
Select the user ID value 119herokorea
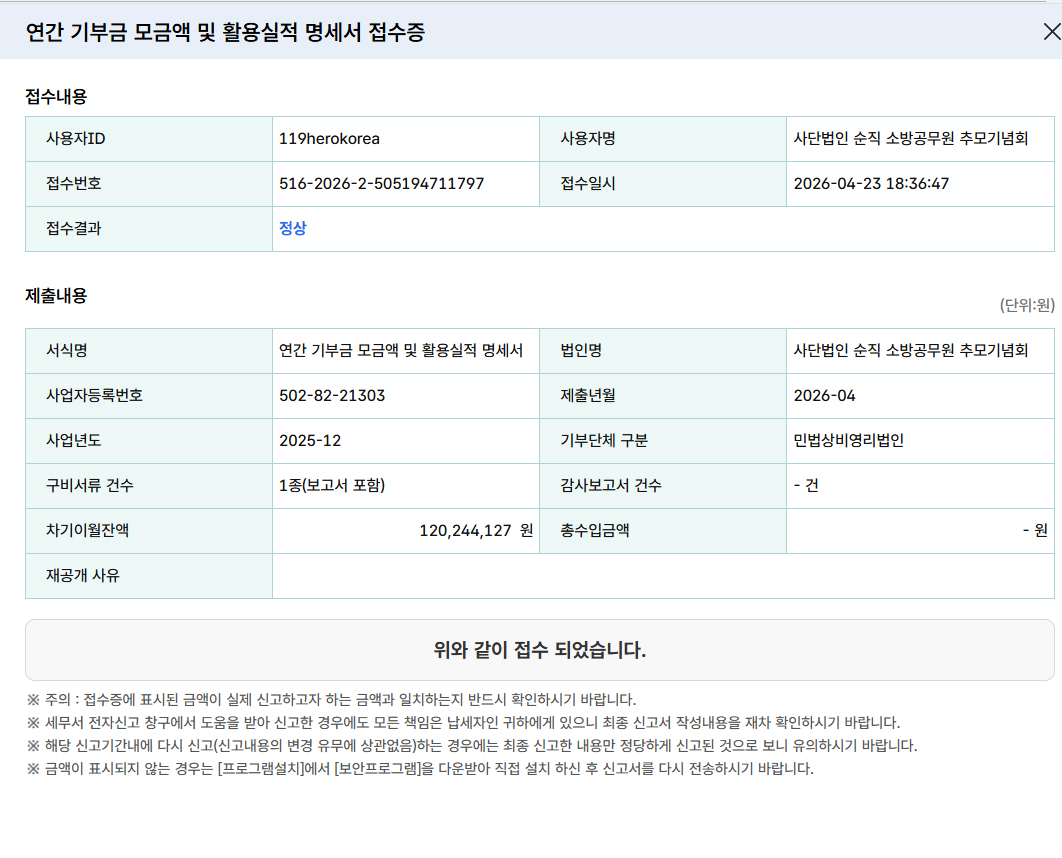click(x=329, y=138)
